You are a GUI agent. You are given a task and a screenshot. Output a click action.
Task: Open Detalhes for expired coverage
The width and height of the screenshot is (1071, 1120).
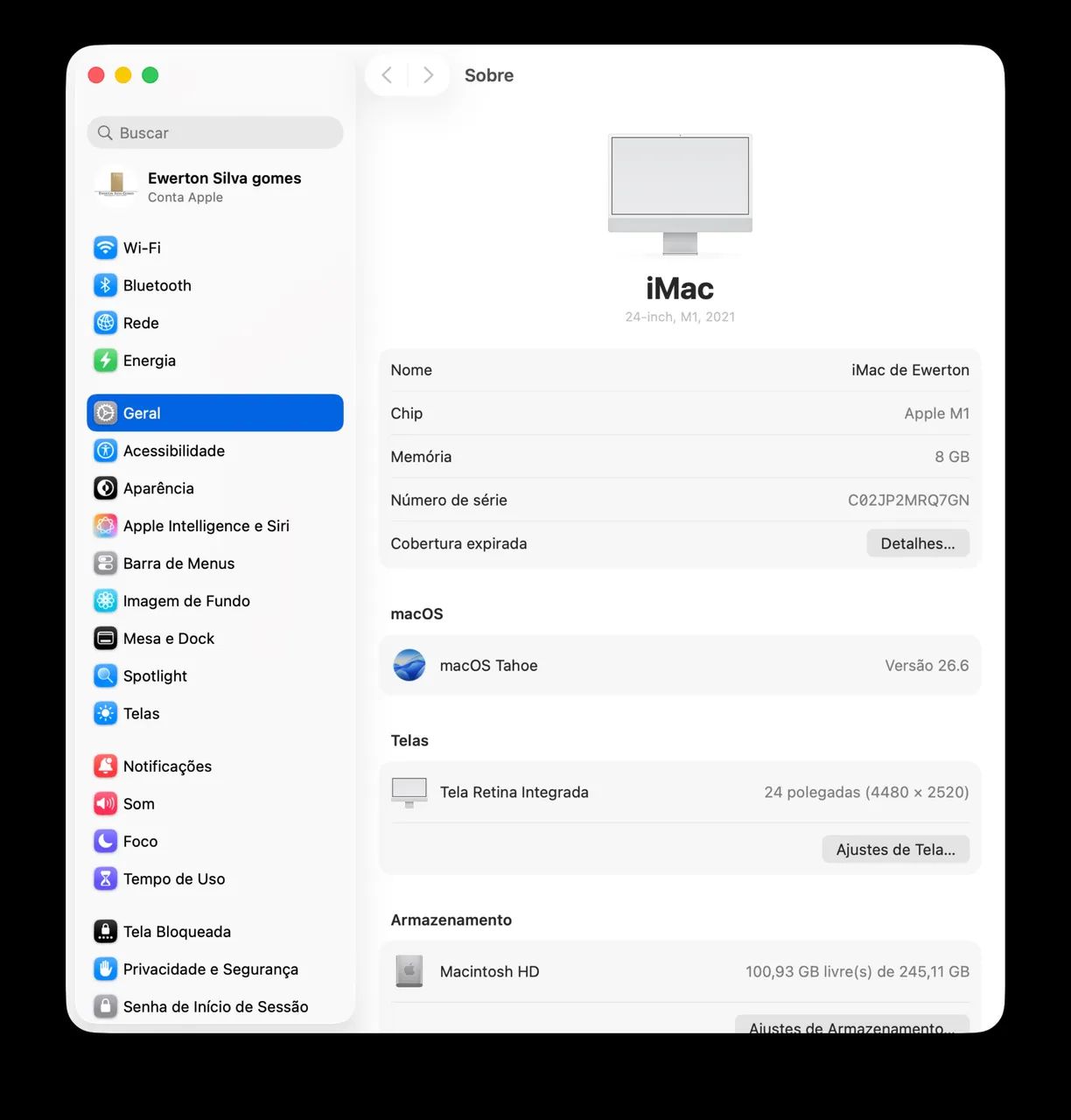[918, 543]
